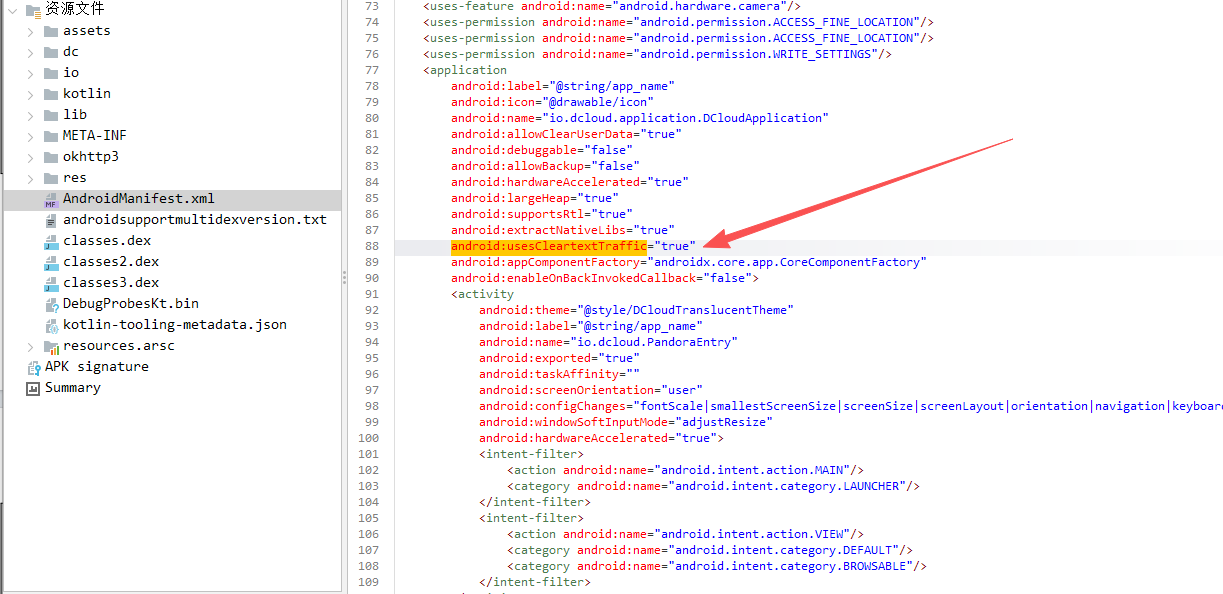Viewport: 1223px width, 594px height.
Task: Click the kotlin folder icon
Action: click(x=51, y=94)
